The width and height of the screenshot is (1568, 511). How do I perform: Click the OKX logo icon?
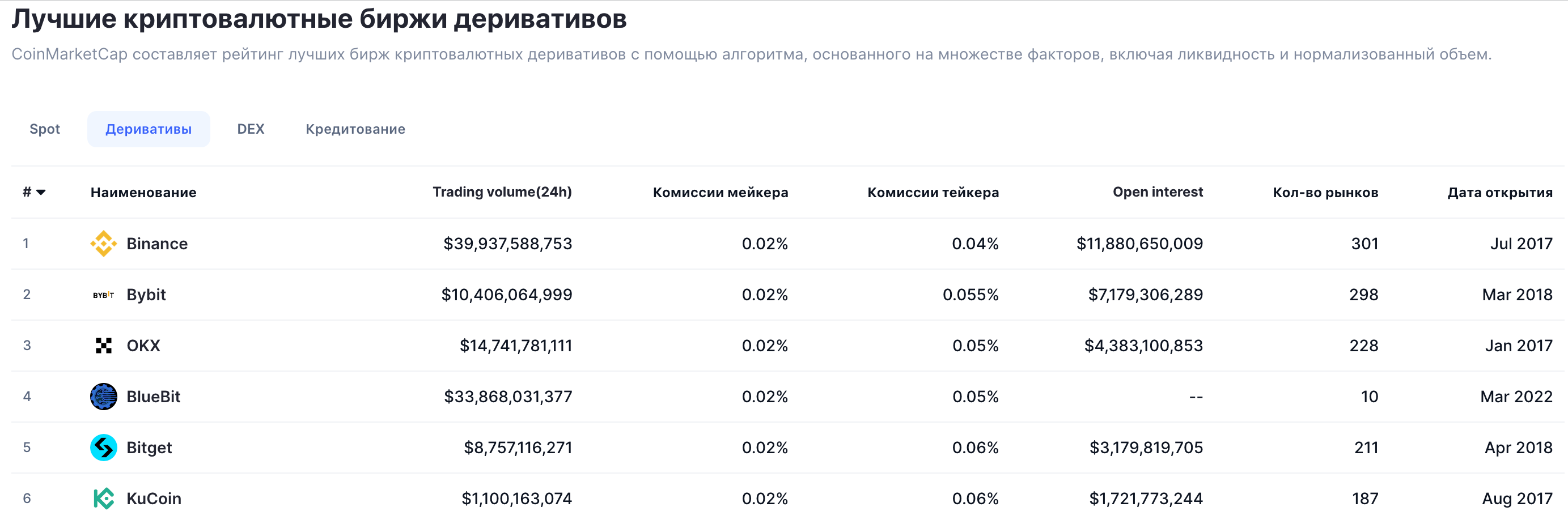click(104, 346)
